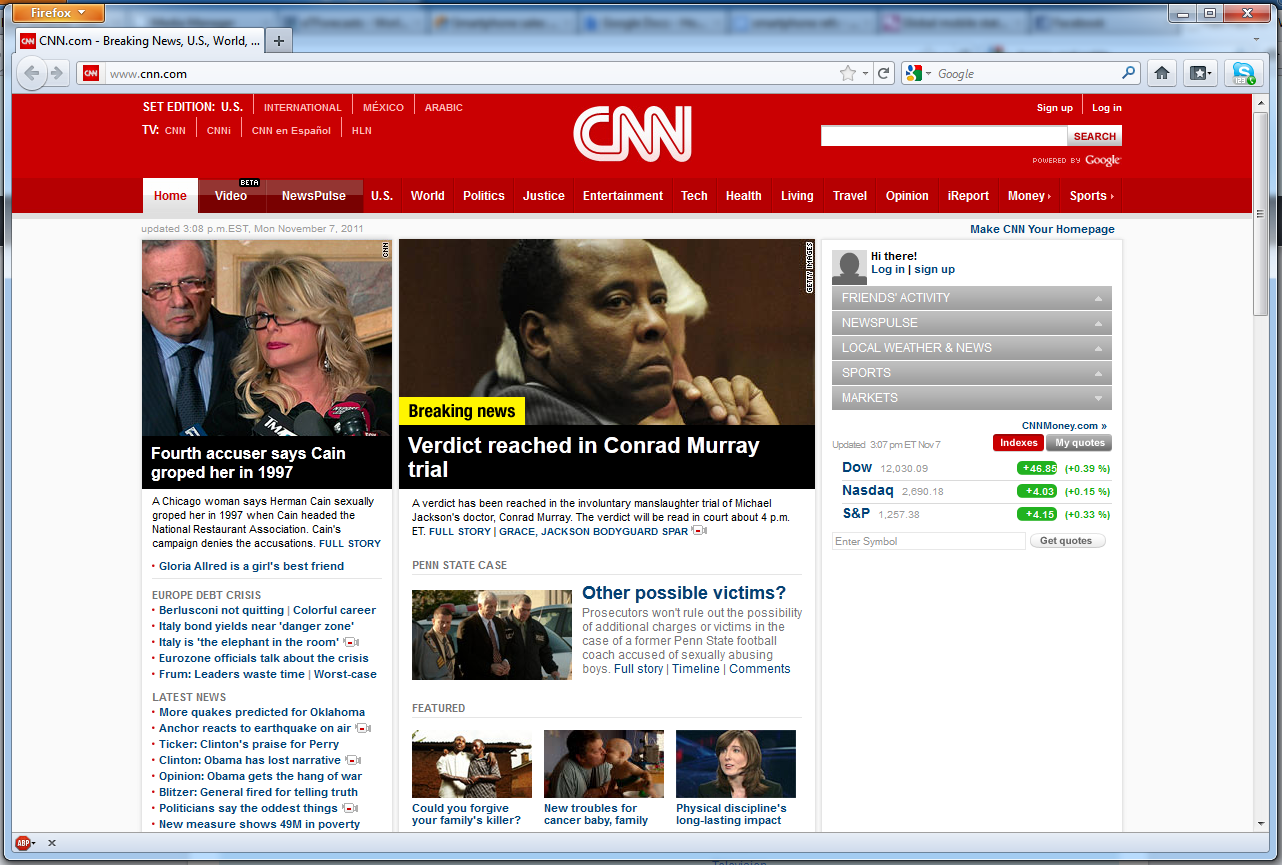This screenshot has width=1282, height=865.
Task: Click the bookmark star in address bar
Action: coord(848,73)
